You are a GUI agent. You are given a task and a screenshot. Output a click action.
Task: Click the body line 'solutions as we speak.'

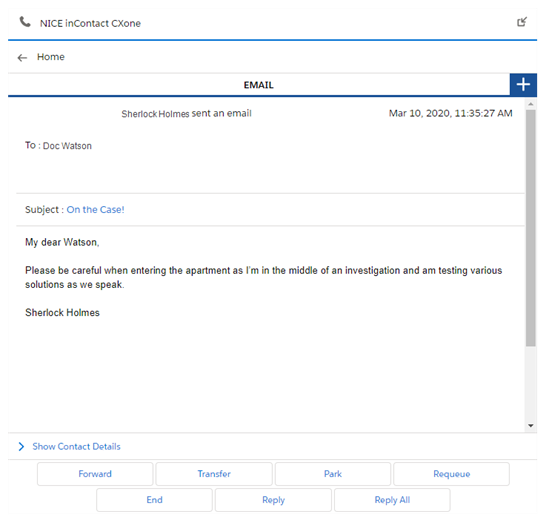pyautogui.click(x=75, y=284)
